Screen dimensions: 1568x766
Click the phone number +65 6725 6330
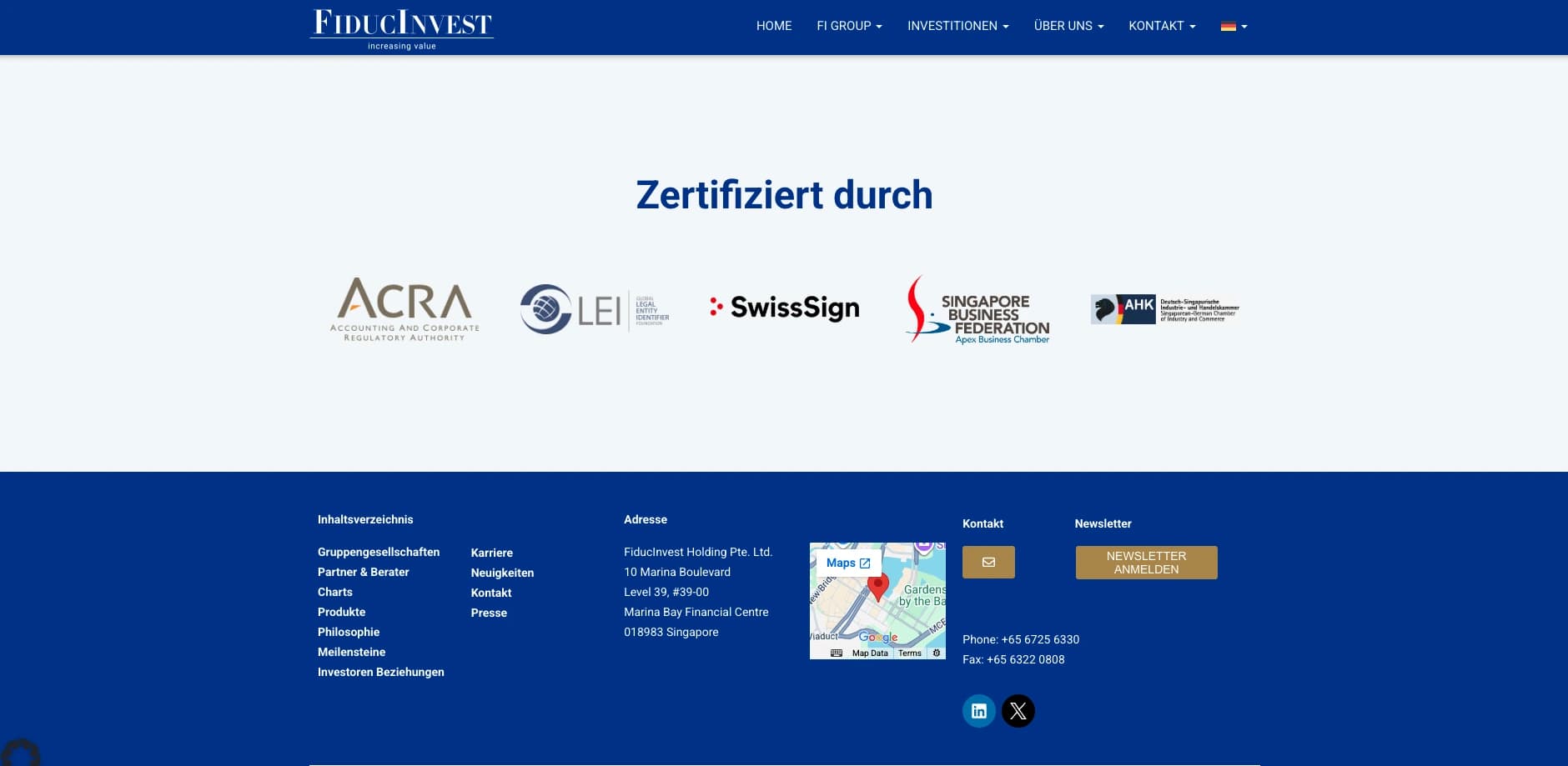[x=1040, y=639]
